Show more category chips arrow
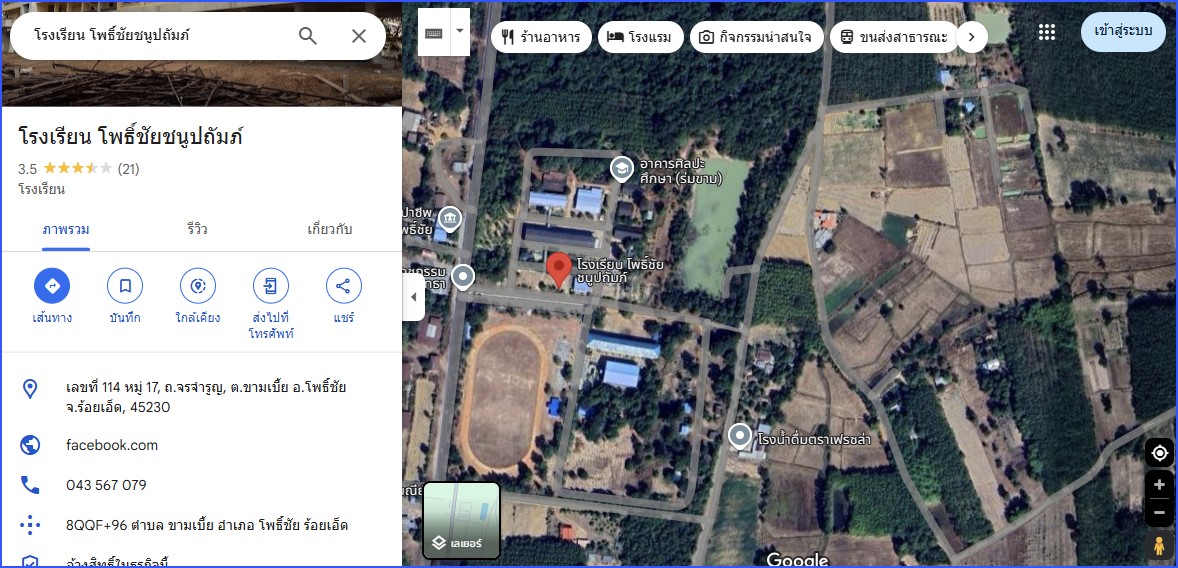1178x568 pixels. (971, 37)
